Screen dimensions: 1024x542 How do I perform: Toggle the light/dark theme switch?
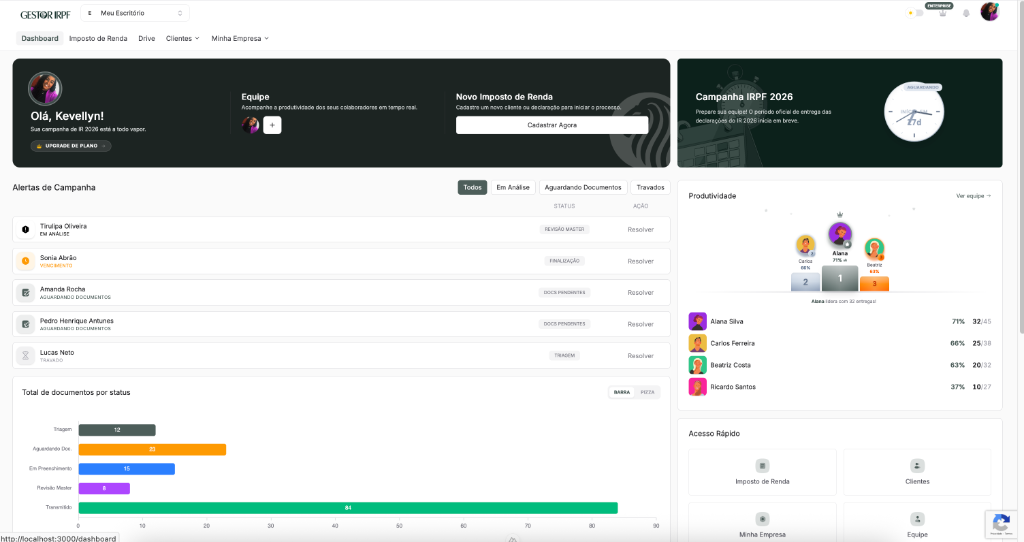point(916,13)
